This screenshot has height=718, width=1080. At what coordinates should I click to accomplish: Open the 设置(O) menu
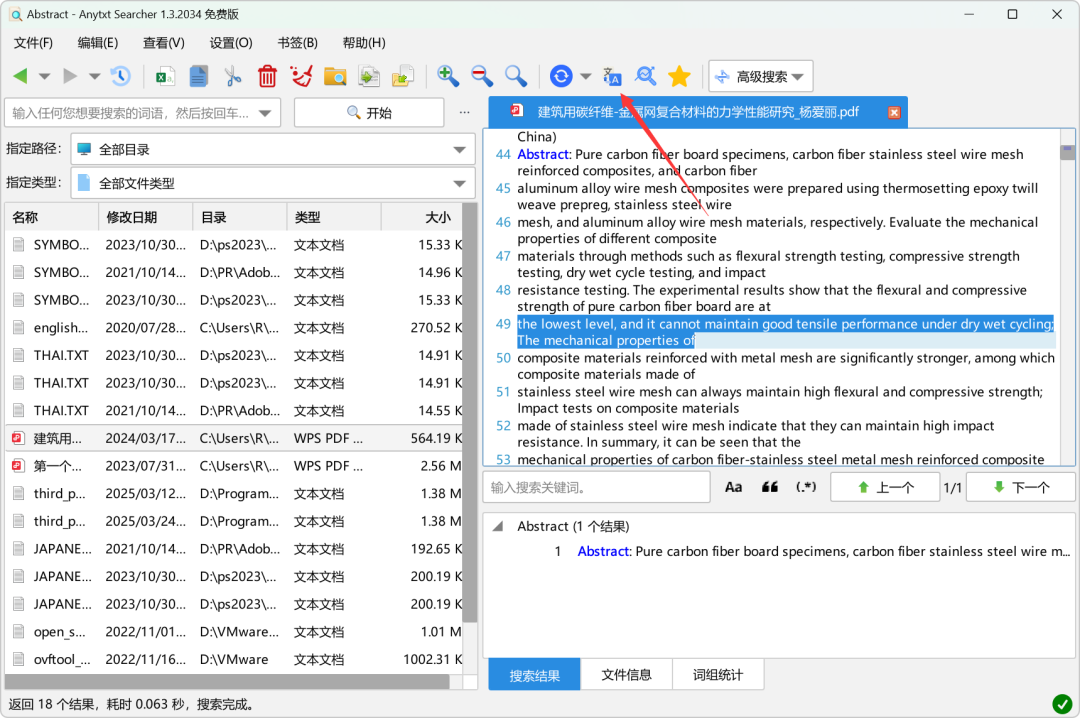231,43
